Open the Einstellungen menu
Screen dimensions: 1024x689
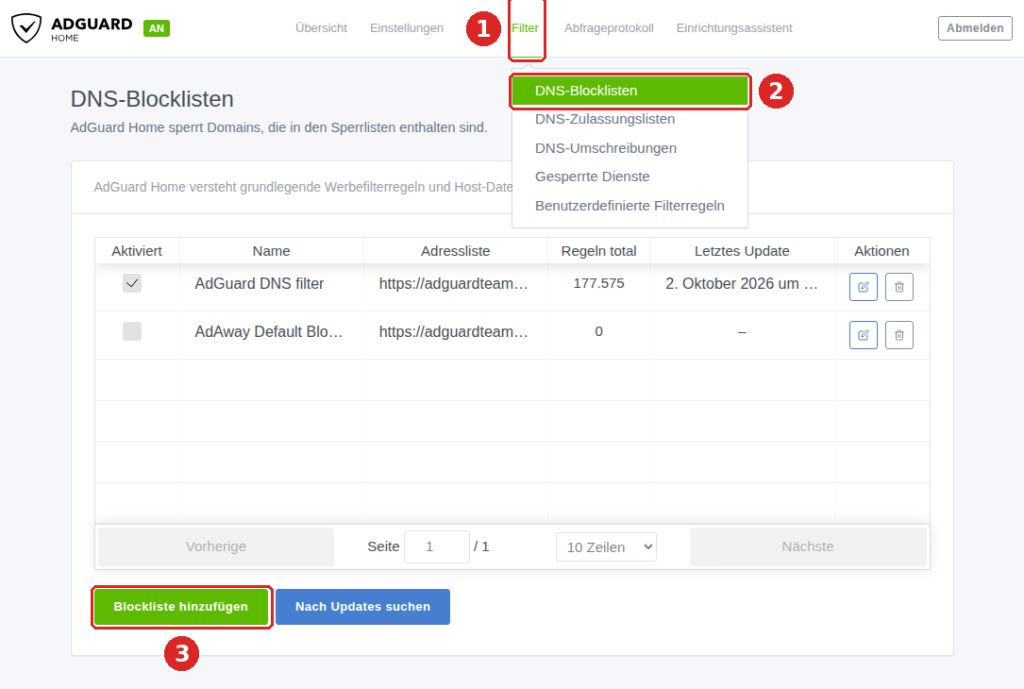tap(406, 28)
